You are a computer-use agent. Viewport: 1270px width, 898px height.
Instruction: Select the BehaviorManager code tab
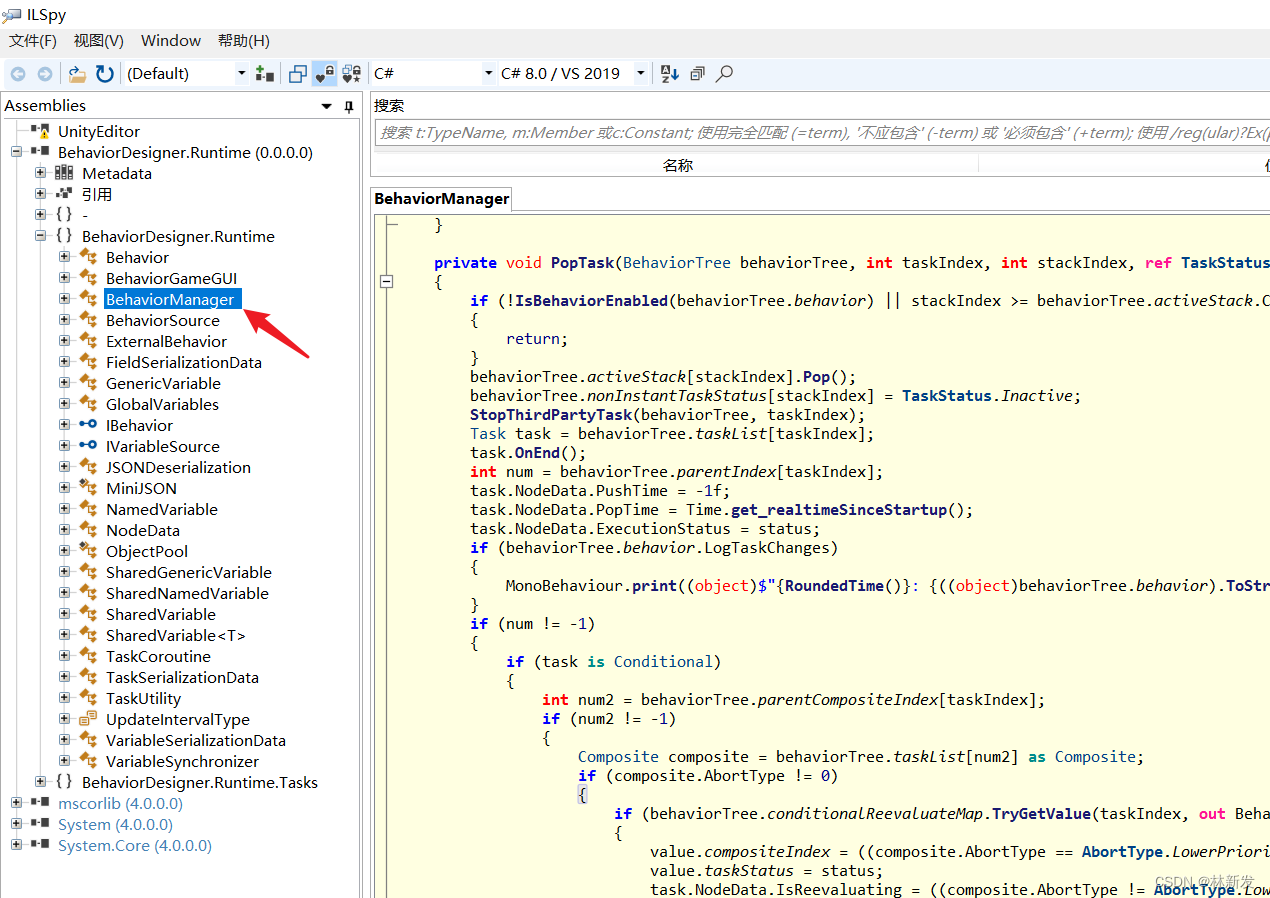442,199
